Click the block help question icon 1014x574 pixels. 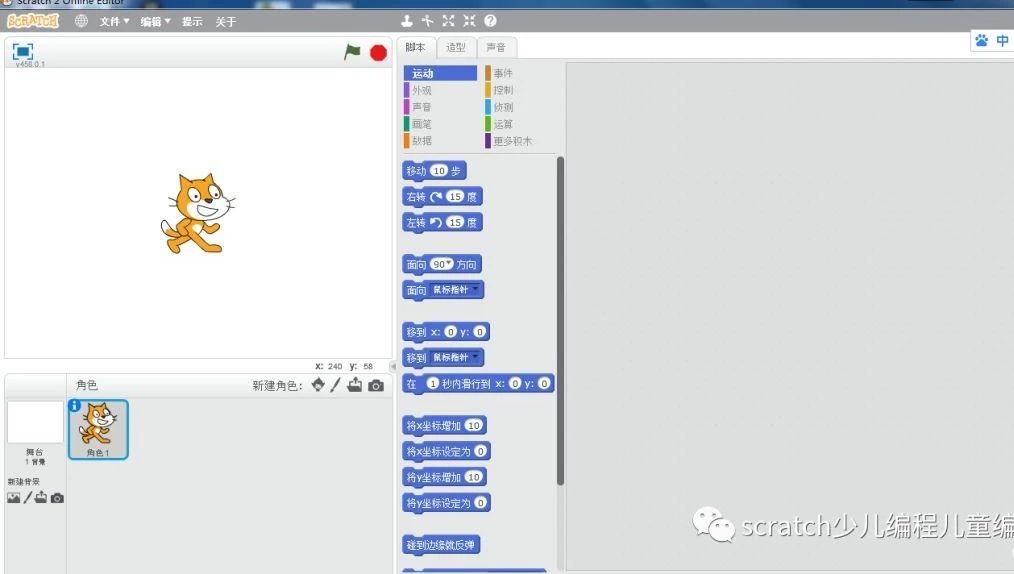tap(490, 21)
